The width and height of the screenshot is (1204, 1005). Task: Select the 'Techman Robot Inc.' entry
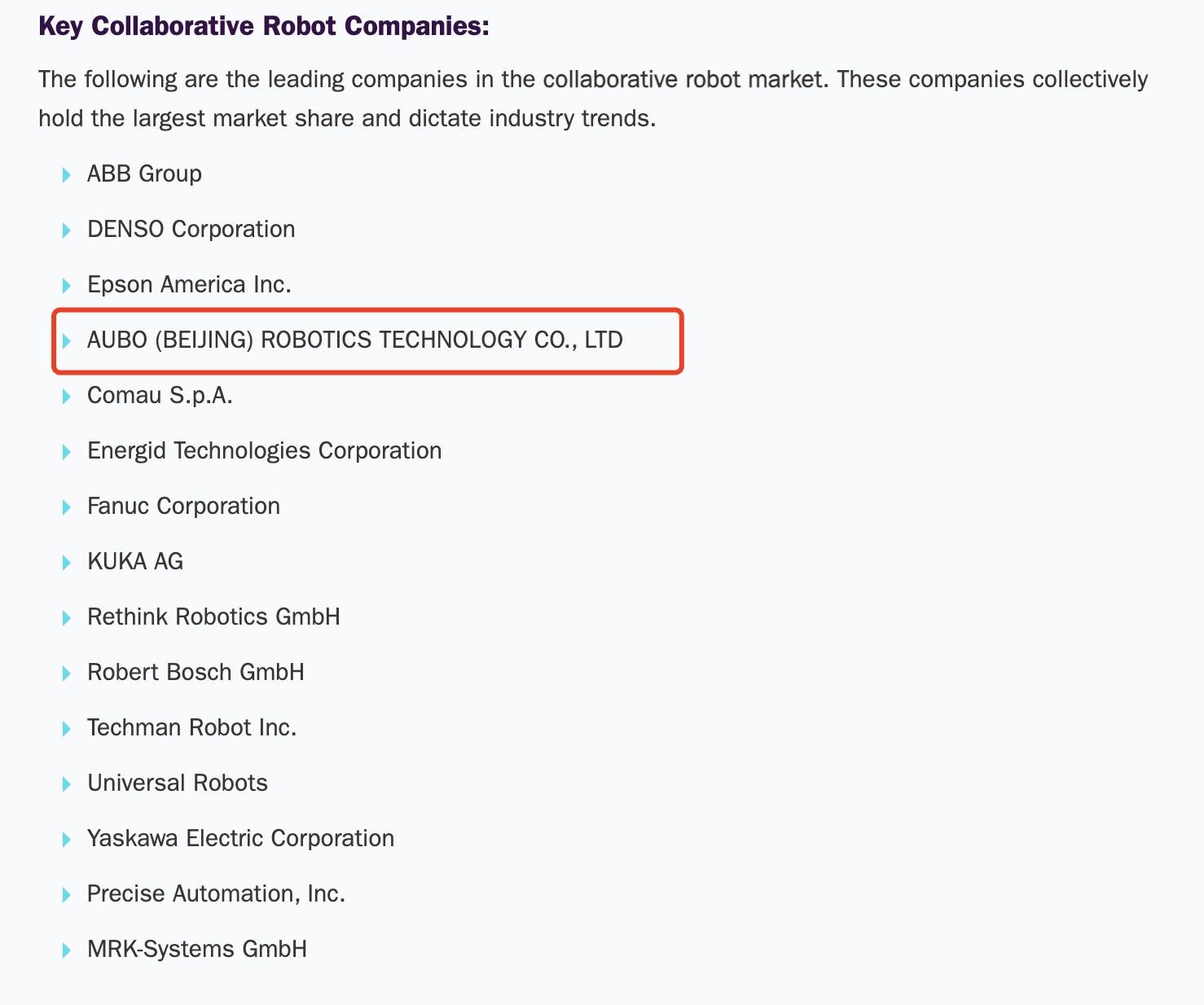pos(191,728)
